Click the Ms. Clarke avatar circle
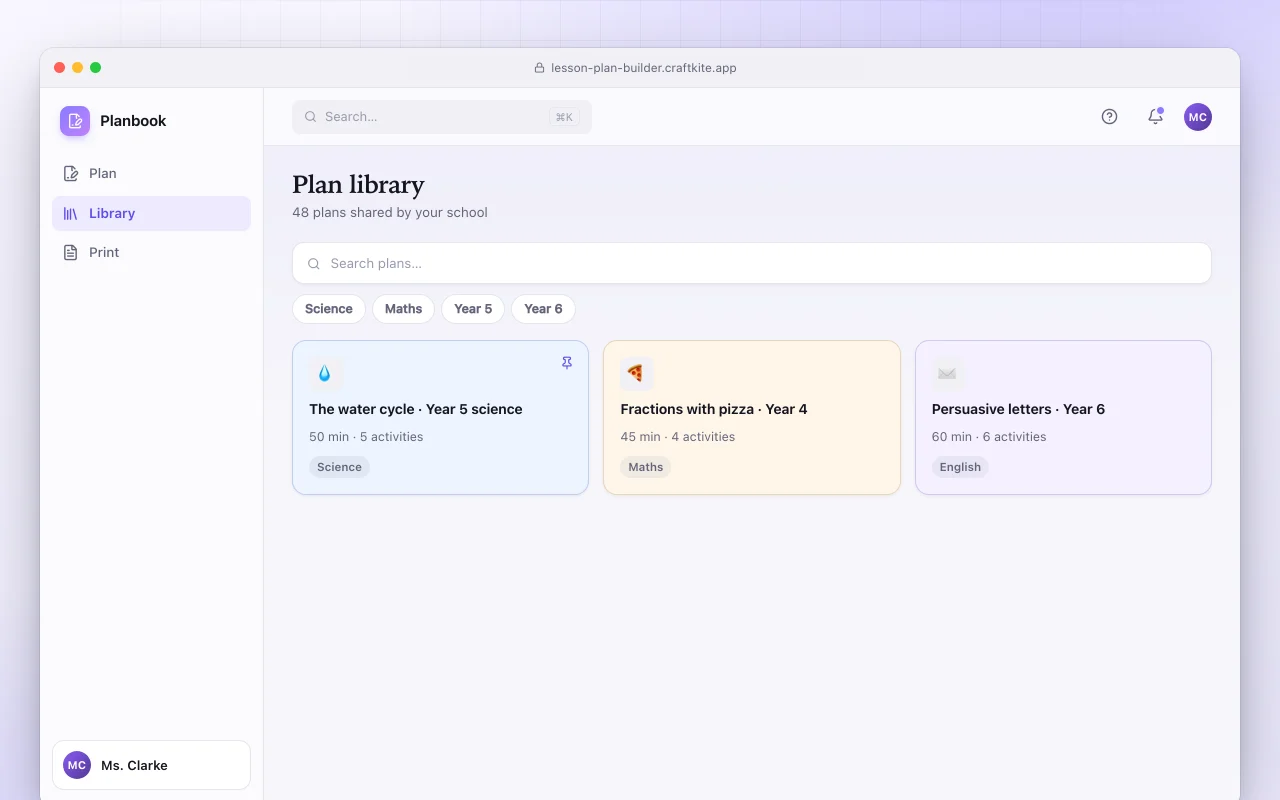 [77, 765]
